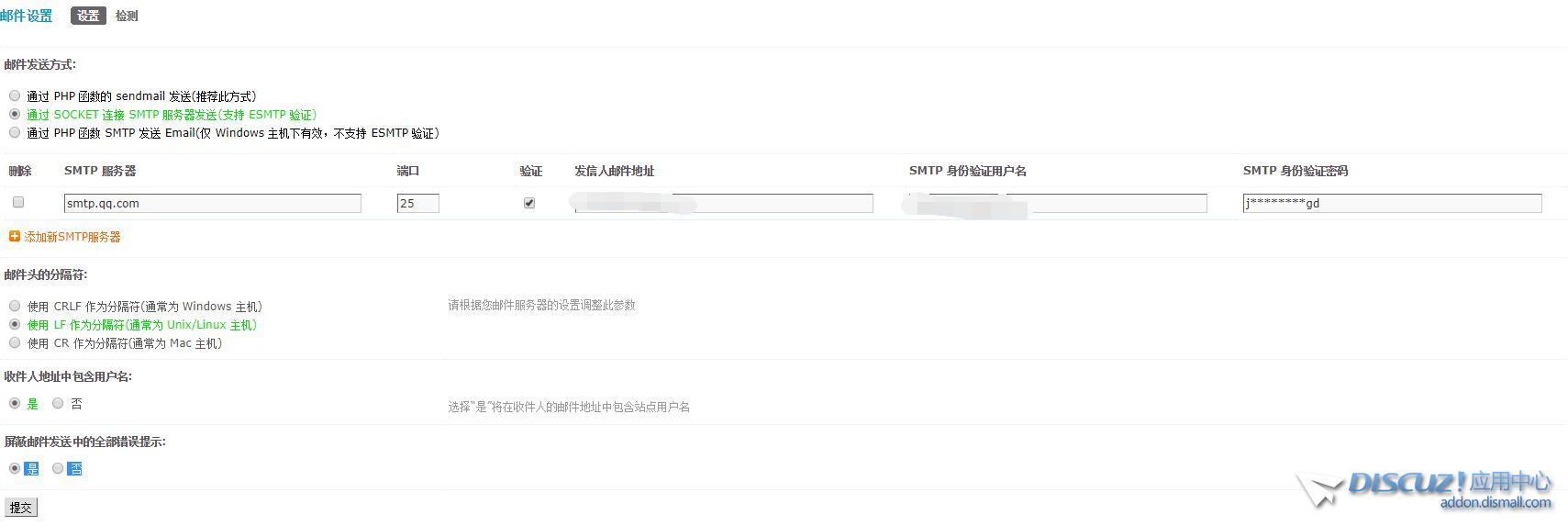This screenshot has height=526, width=1568.
Task: Click the 添加新SMTP服务器 link
Action: click(72, 237)
